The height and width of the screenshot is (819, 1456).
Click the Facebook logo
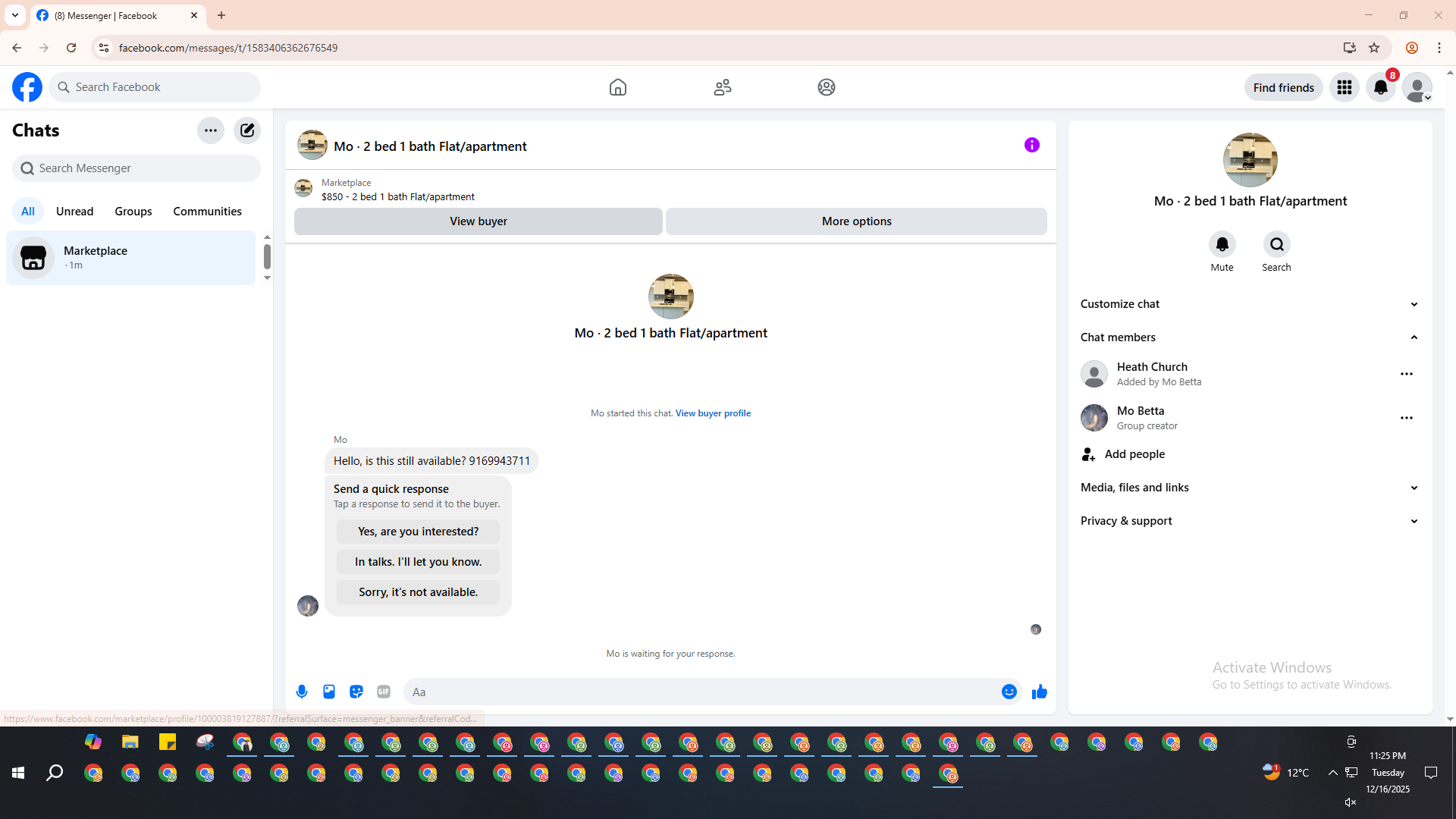(27, 87)
